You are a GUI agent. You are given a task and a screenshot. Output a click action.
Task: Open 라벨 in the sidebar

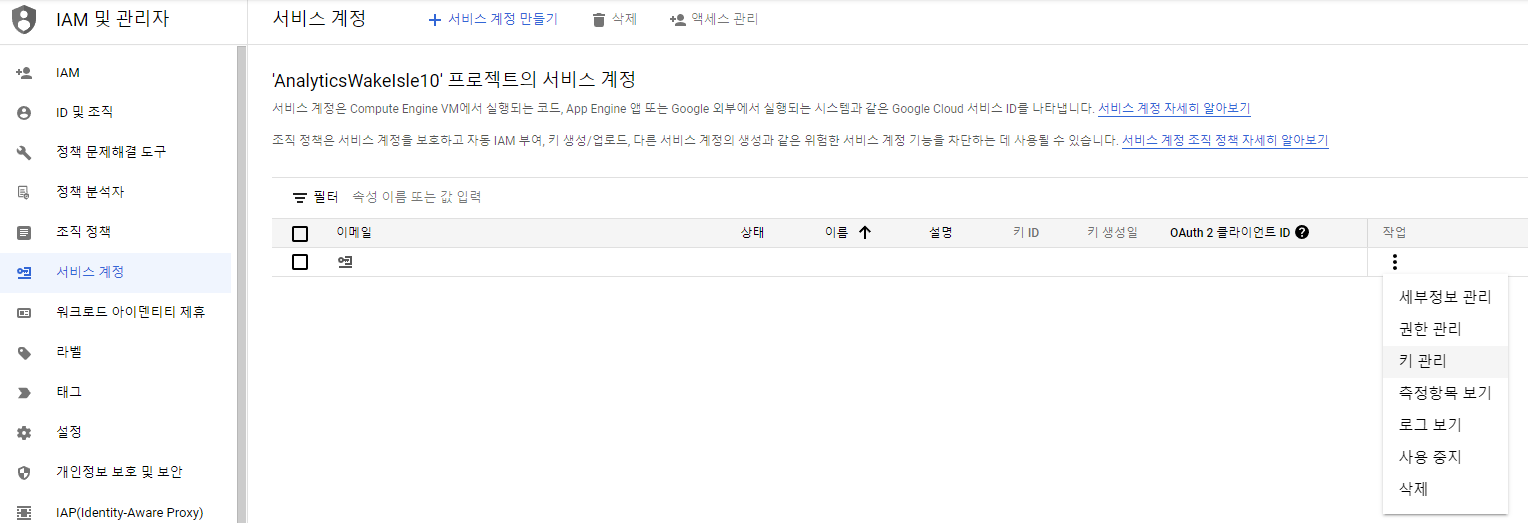[x=115, y=352]
